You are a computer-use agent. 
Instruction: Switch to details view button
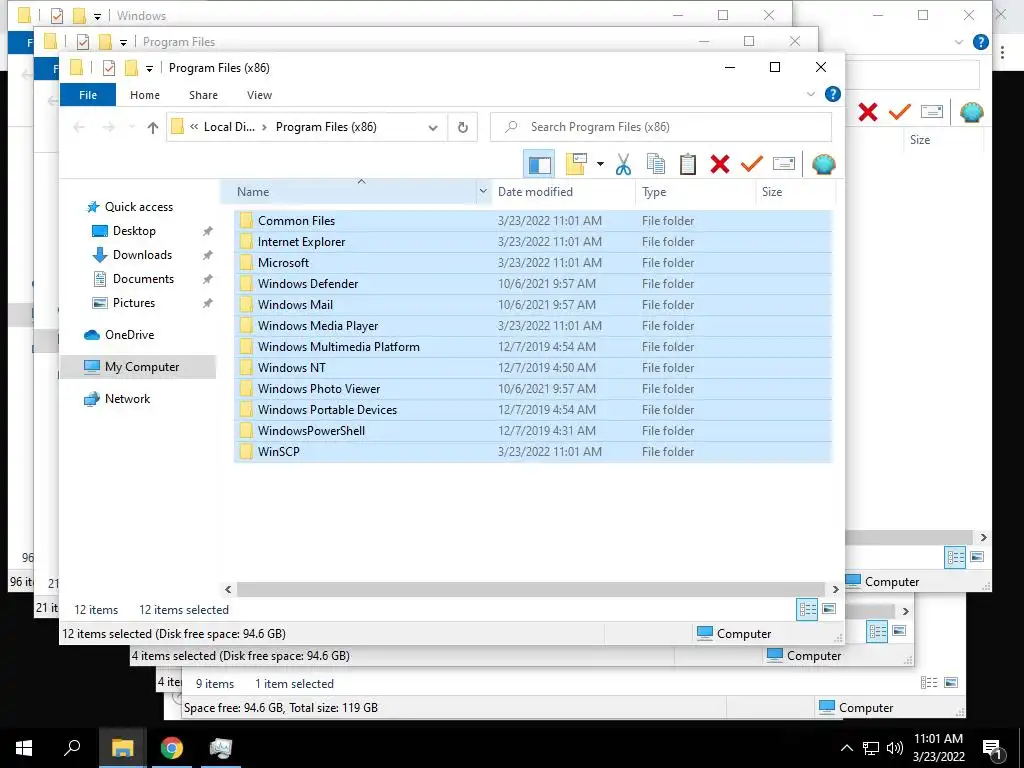click(x=807, y=609)
